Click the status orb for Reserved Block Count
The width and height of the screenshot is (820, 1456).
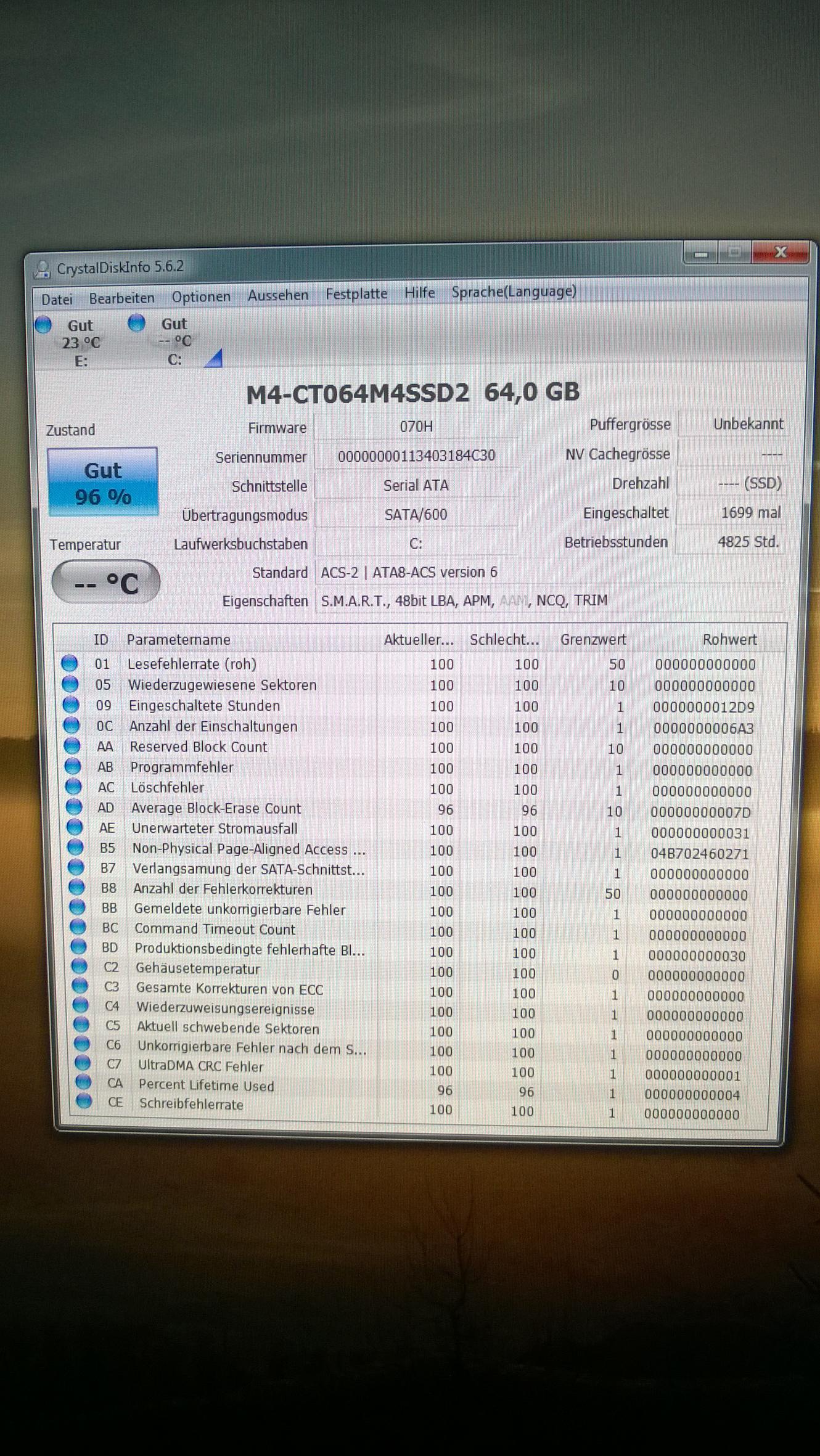(72, 746)
